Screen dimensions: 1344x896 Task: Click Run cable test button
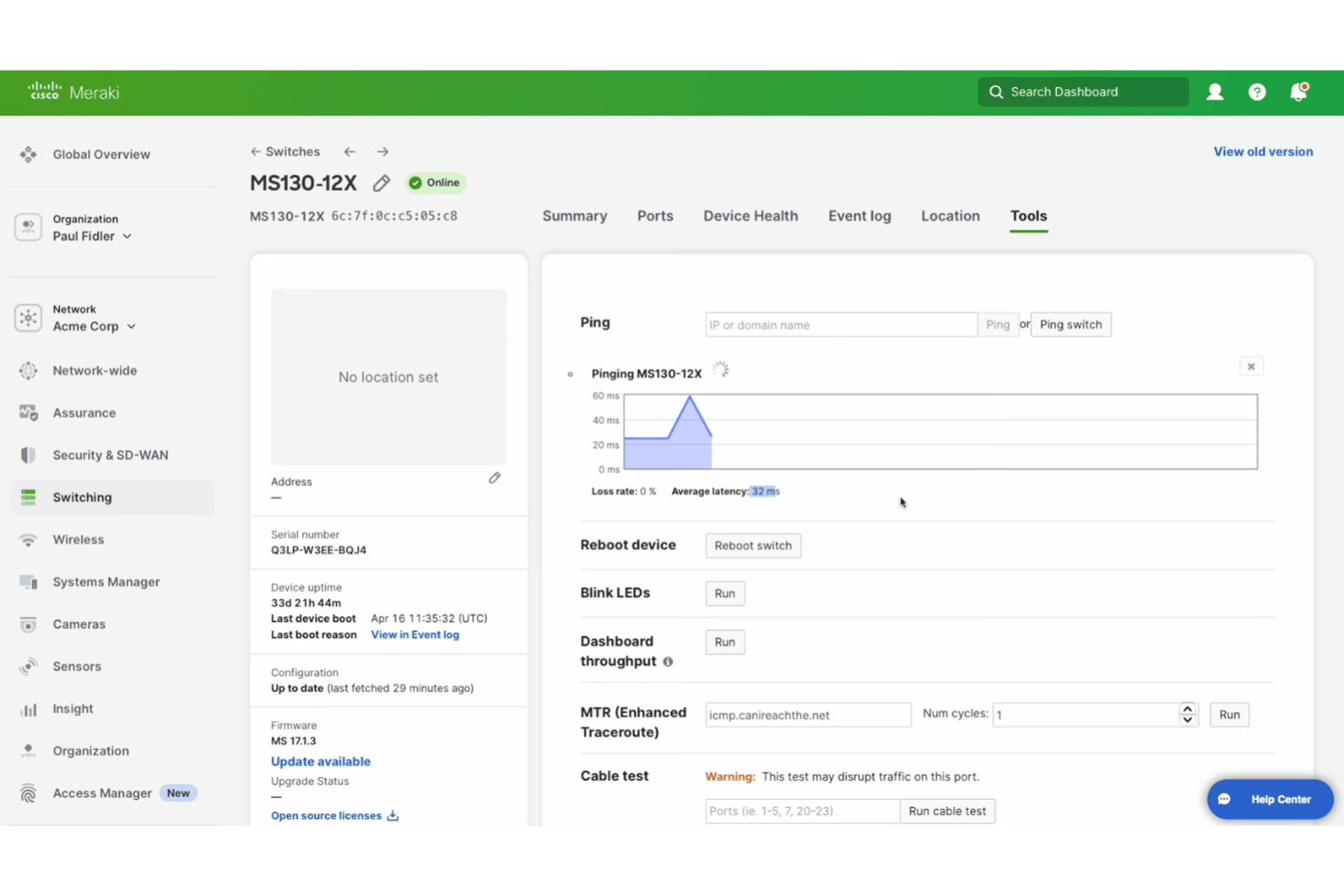[947, 811]
